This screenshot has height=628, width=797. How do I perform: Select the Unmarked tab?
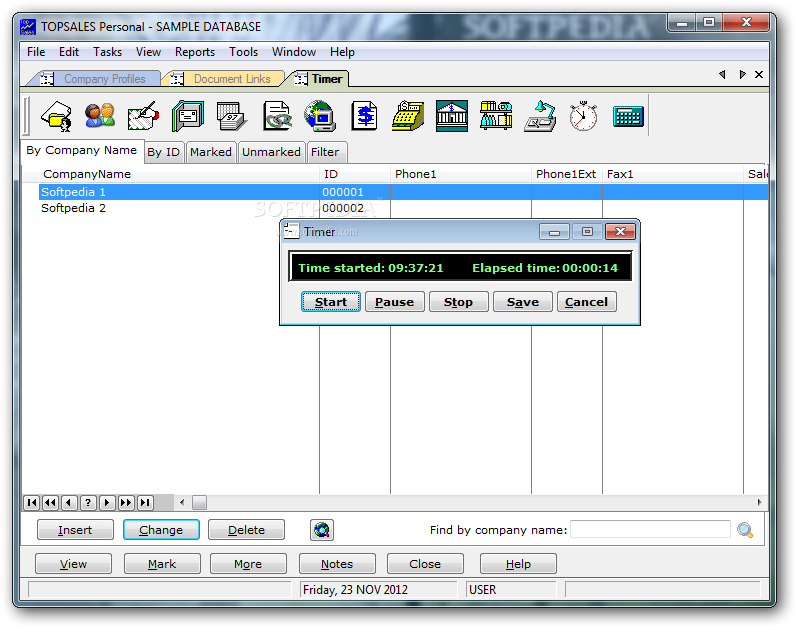[x=271, y=152]
